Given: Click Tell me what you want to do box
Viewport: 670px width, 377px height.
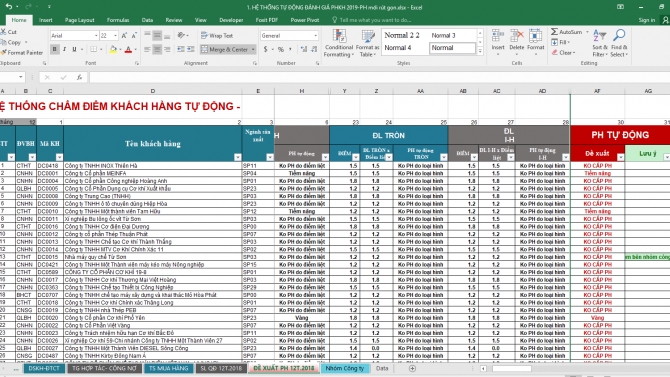Looking at the screenshot, I should pos(372,20).
